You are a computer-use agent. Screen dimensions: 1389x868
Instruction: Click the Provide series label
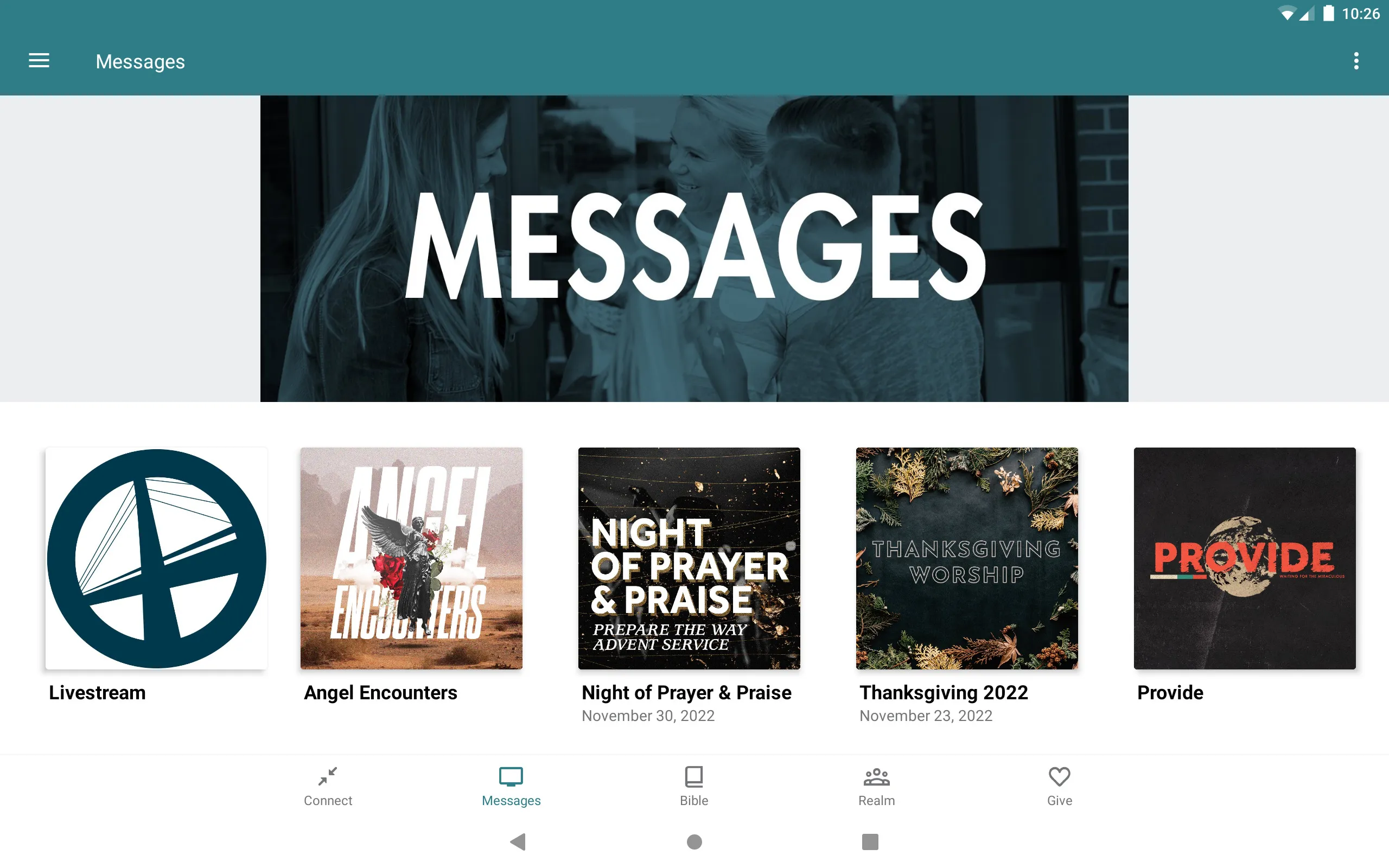tap(1170, 692)
